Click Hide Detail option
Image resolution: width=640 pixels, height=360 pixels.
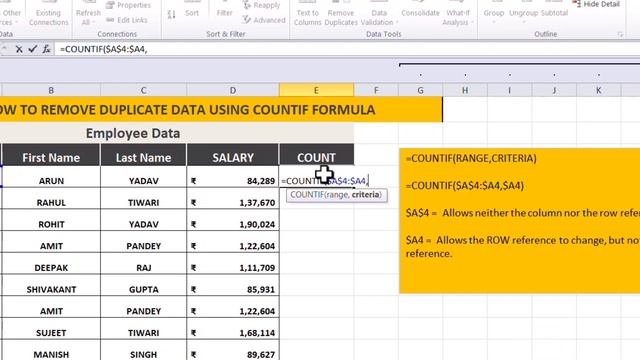point(596,4)
